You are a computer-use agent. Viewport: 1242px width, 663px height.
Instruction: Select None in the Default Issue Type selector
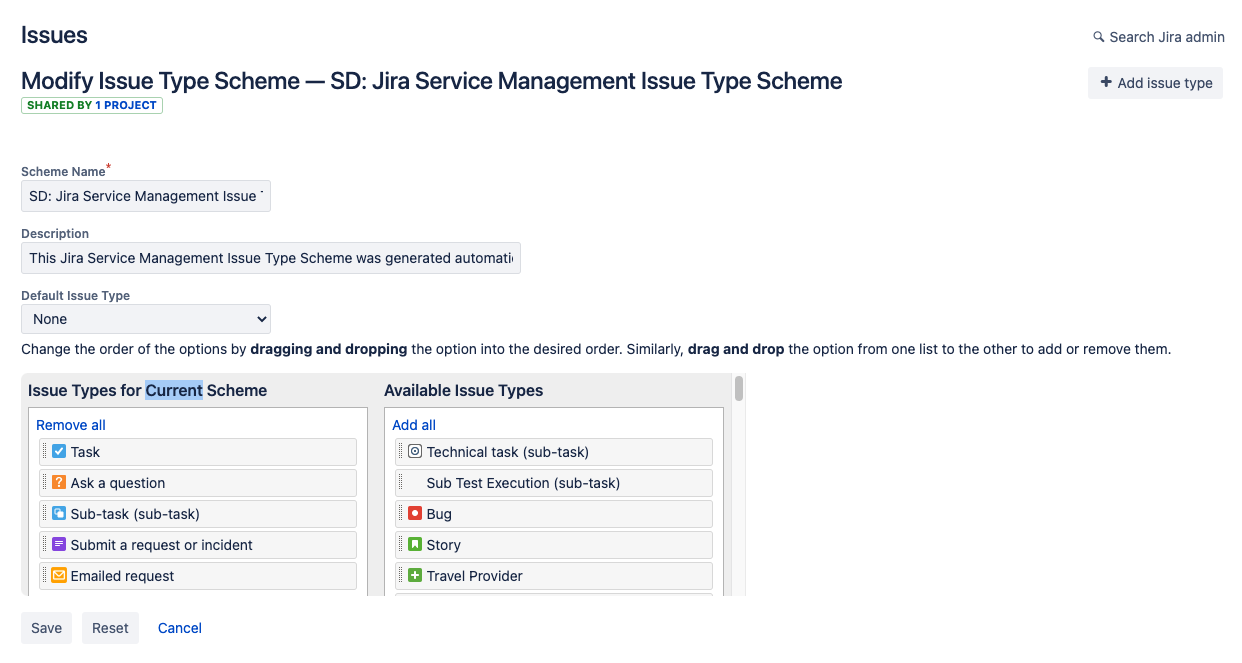146,318
